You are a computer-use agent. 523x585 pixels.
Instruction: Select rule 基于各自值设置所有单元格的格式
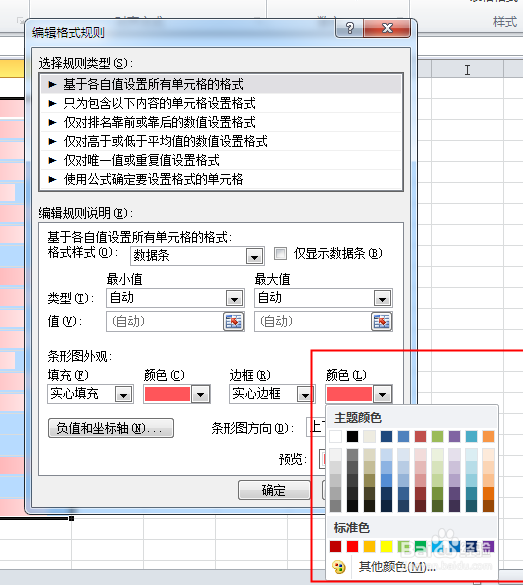(221, 84)
